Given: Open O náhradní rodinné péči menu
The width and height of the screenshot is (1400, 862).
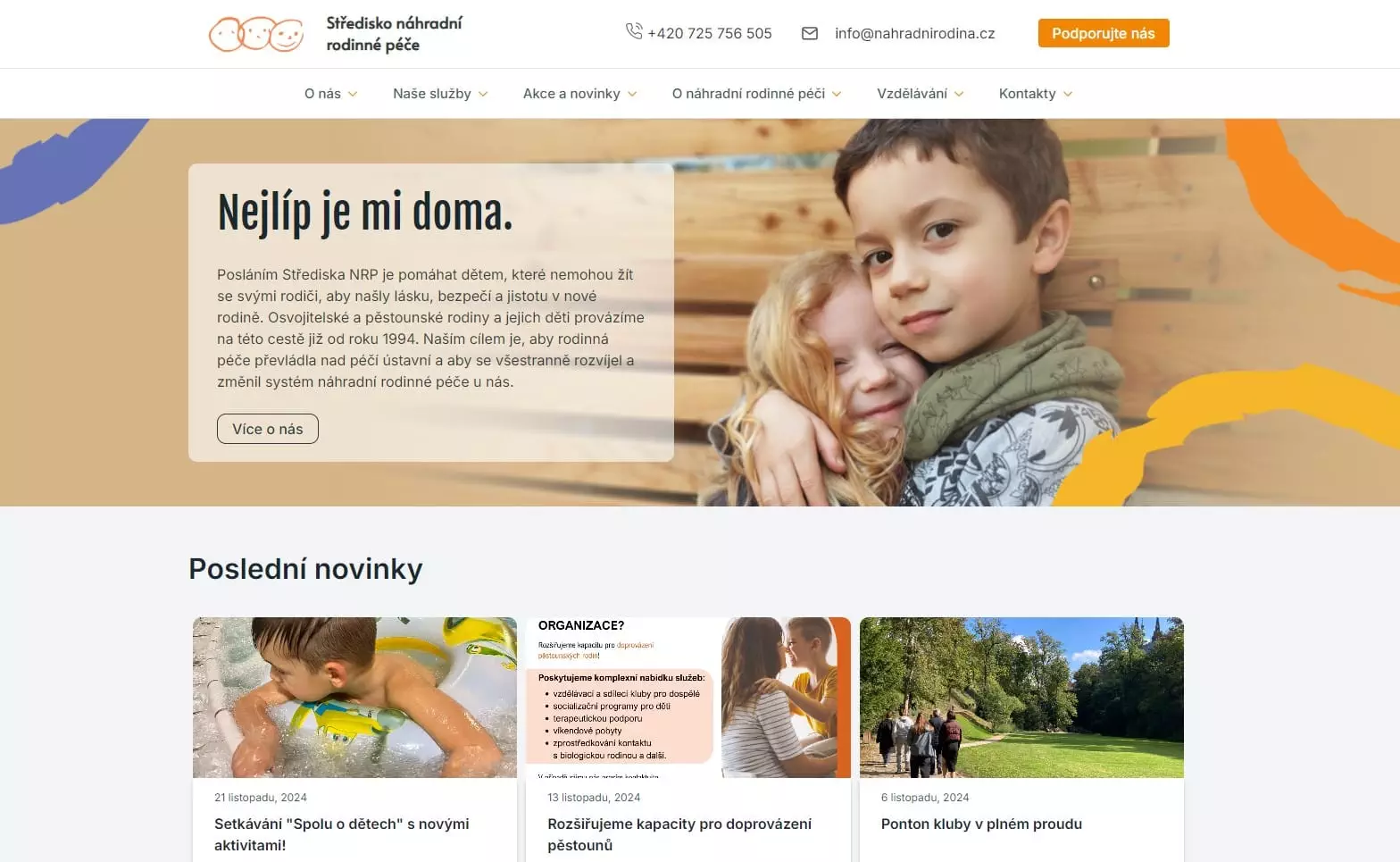Looking at the screenshot, I should pyautogui.click(x=748, y=94).
